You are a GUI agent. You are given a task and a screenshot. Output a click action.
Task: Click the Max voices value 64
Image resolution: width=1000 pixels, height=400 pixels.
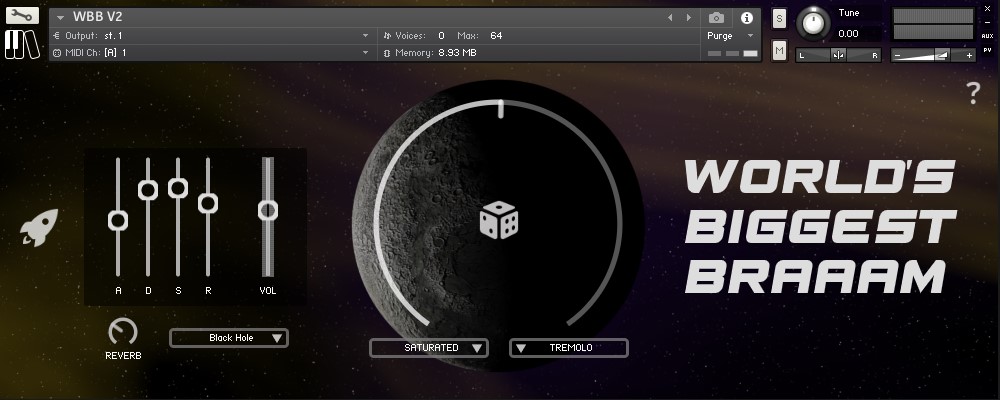pos(496,36)
